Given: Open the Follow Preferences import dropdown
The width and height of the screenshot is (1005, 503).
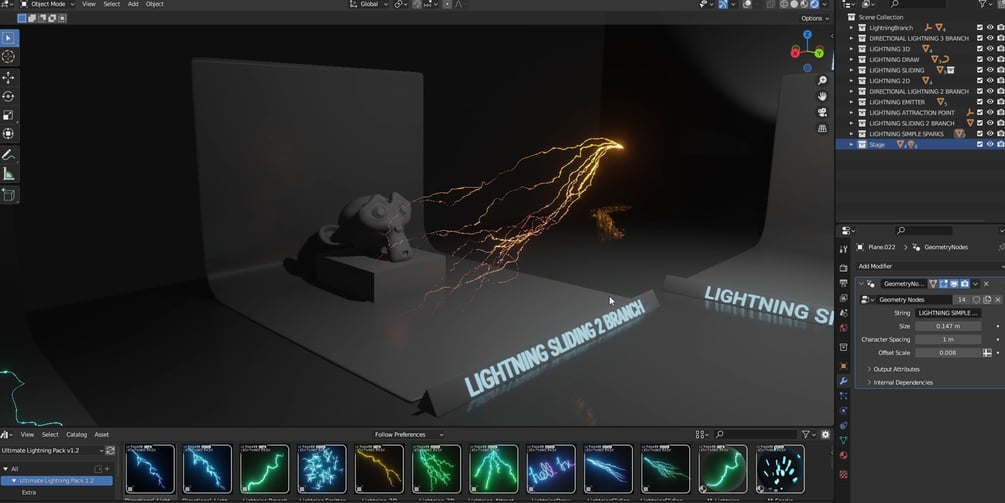Looking at the screenshot, I should (409, 434).
